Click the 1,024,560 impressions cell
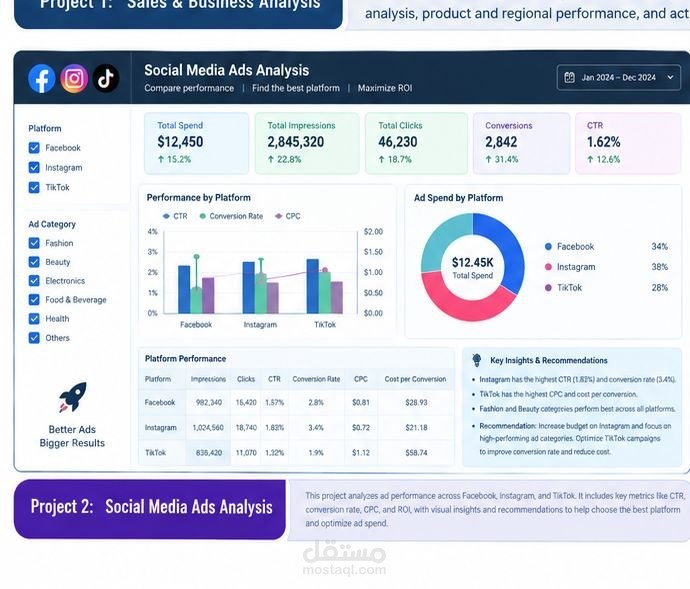This screenshot has height=589, width=690. point(208,427)
